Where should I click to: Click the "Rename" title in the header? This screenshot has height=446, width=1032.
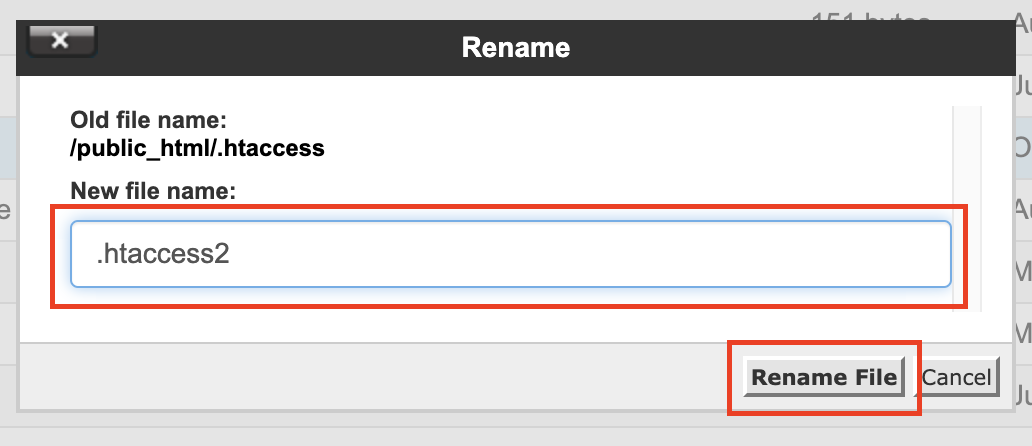[515, 47]
